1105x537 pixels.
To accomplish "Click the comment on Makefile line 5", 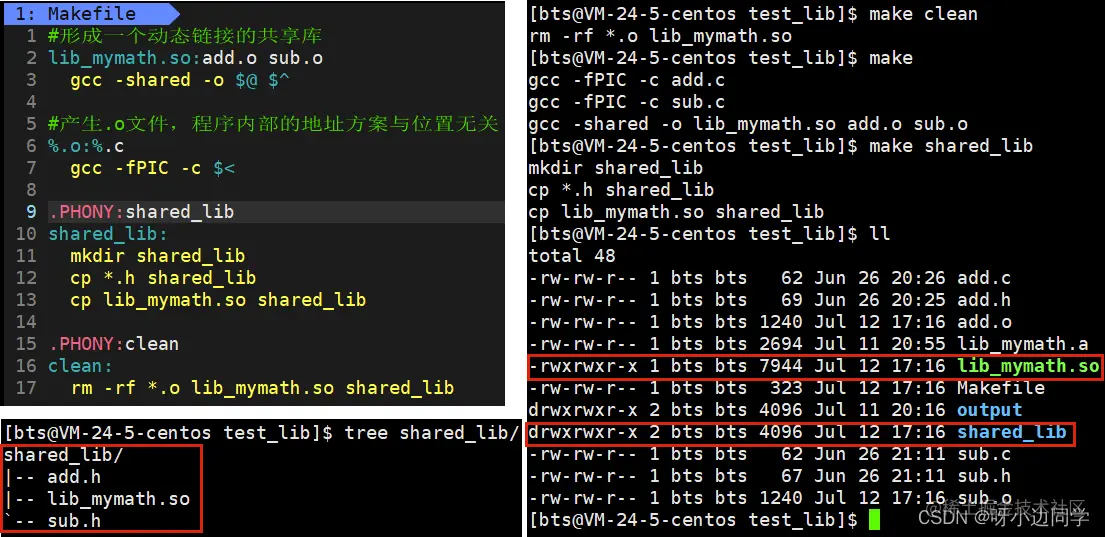I will (273, 124).
